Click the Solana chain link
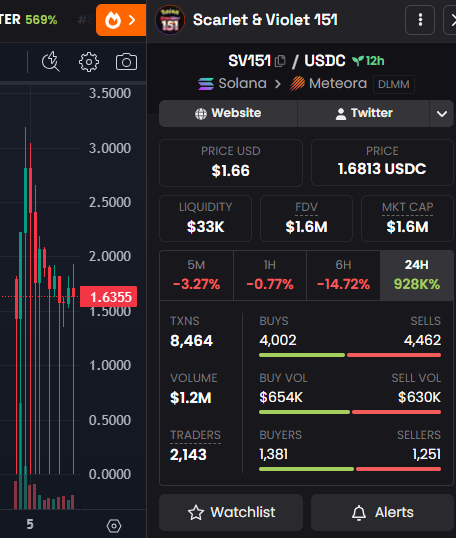Screen dimensions: 456x538 [x=232, y=84]
